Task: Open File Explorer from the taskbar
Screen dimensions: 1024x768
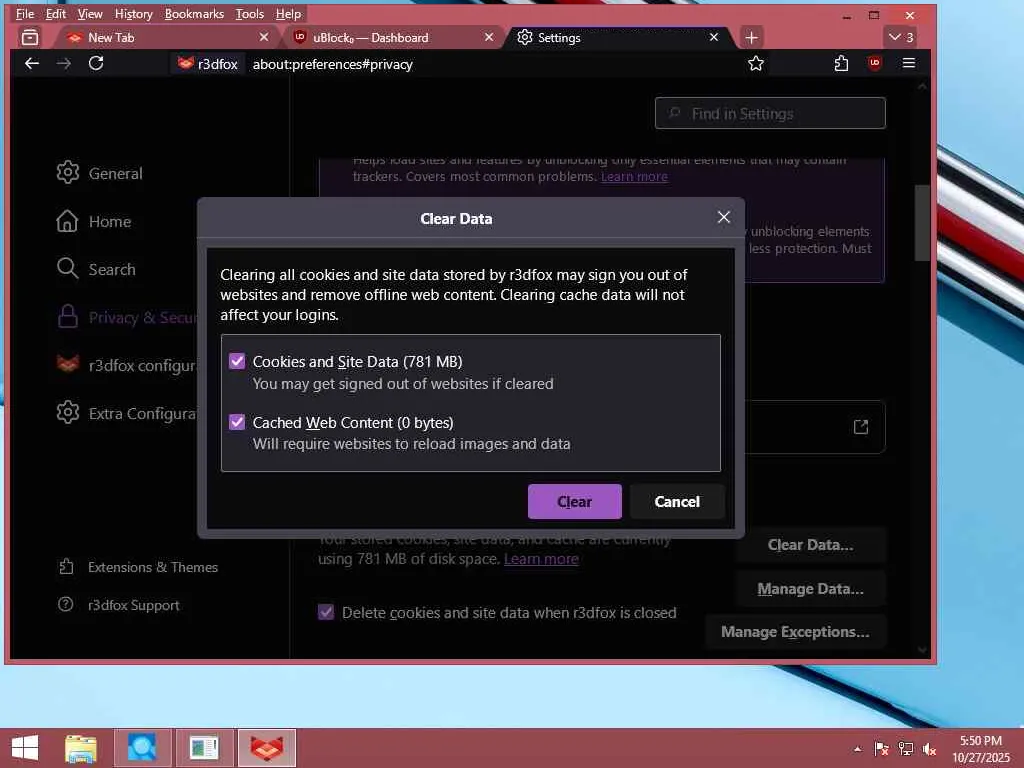Action: pos(81,748)
